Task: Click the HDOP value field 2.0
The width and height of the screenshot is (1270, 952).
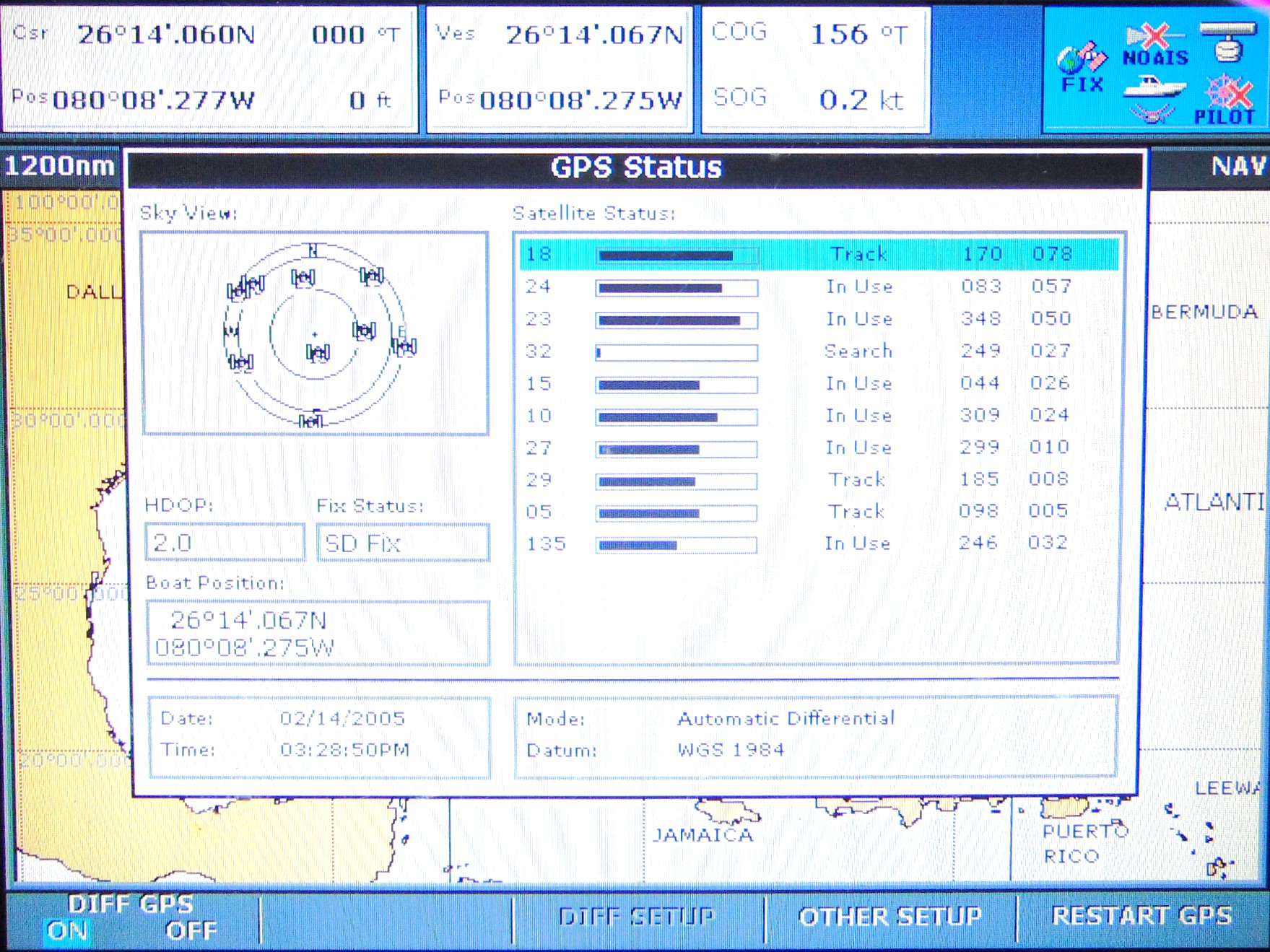Action: coord(225,543)
